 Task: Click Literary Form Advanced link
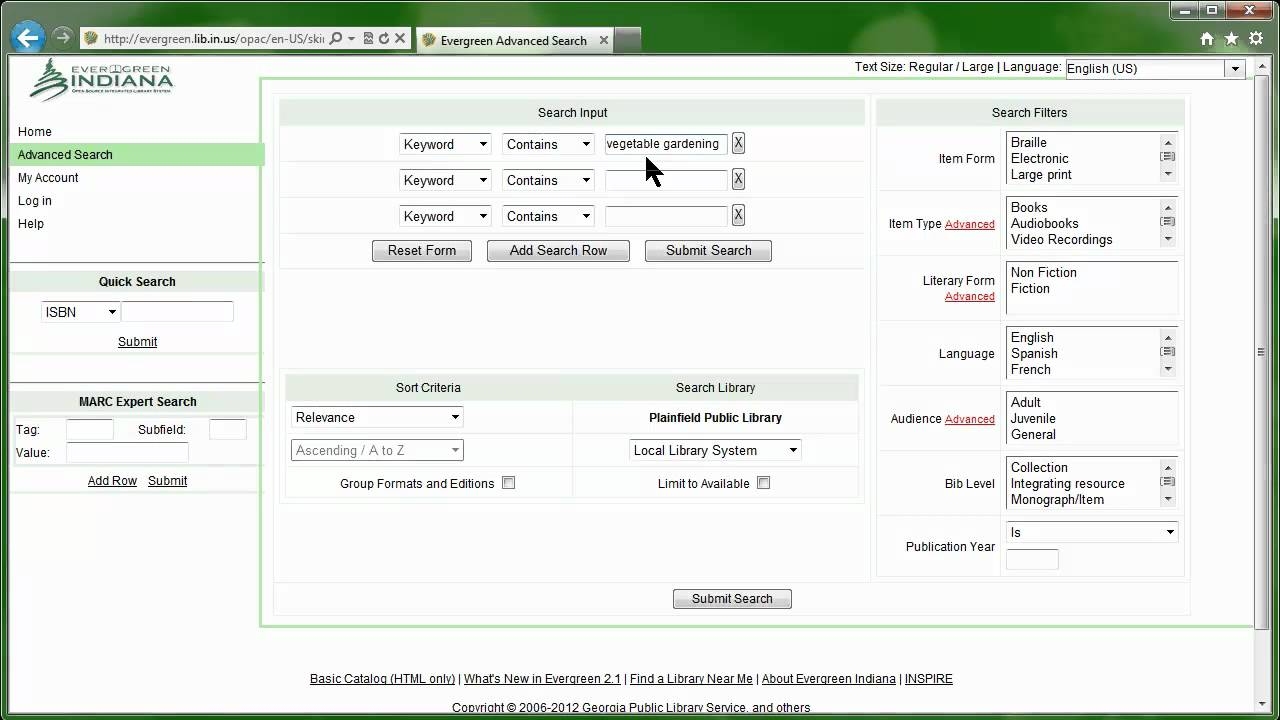970,296
